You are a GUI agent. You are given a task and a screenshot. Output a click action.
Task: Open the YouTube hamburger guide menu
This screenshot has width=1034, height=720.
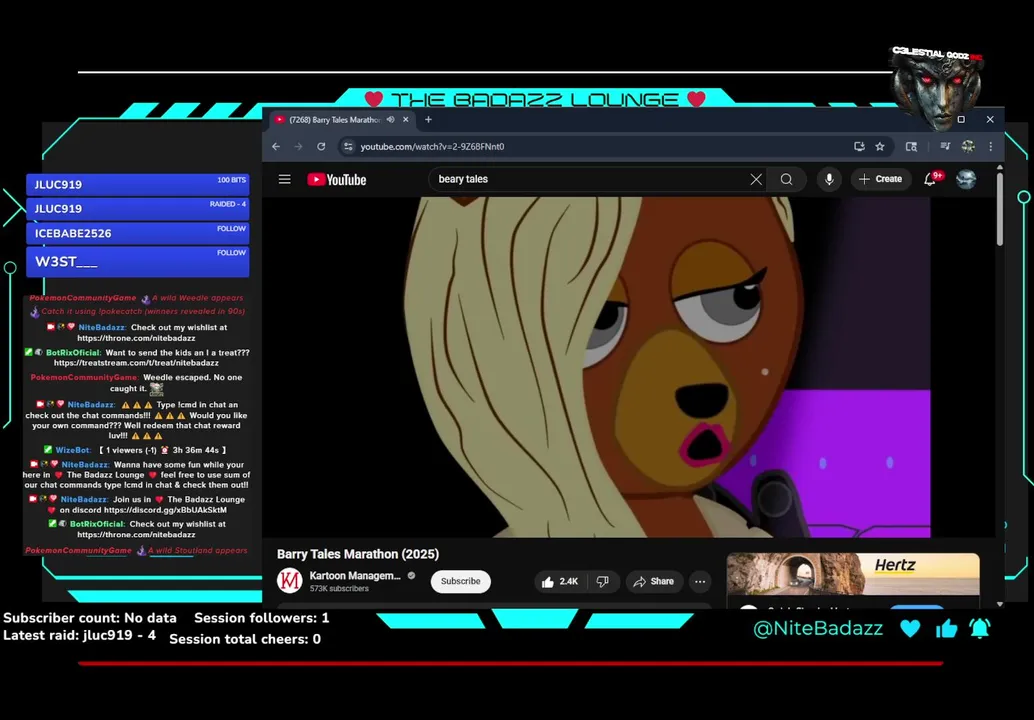[284, 179]
